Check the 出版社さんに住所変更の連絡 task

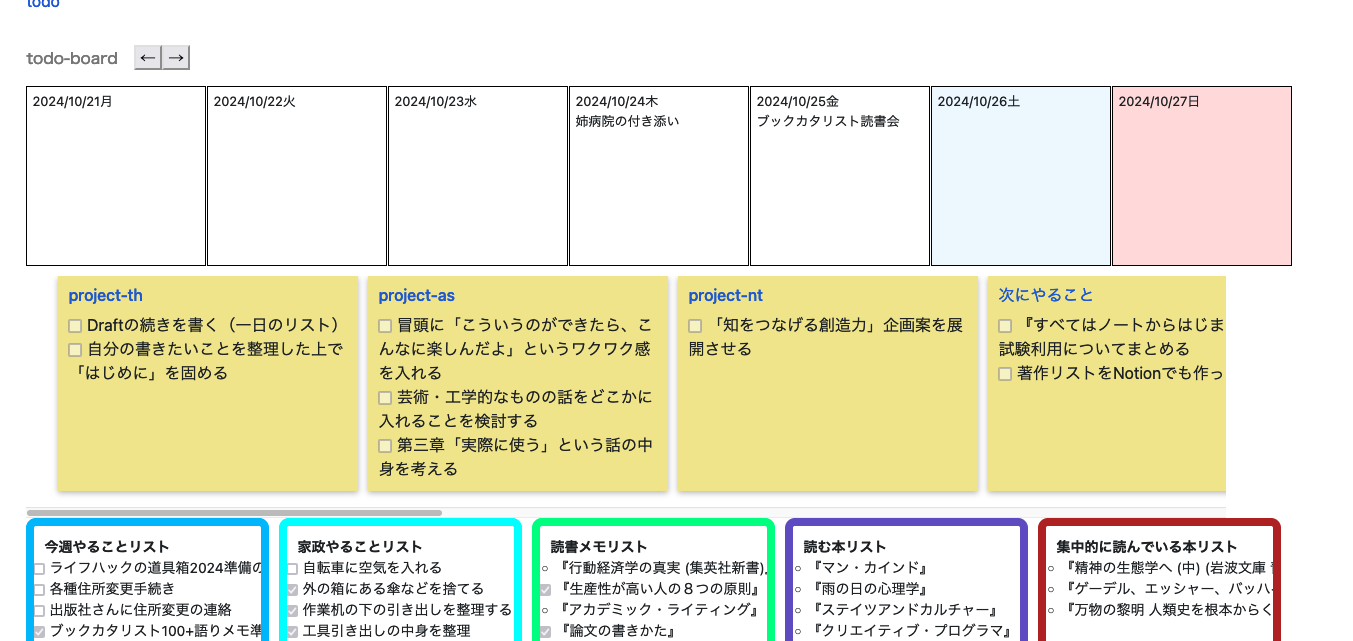(41, 609)
